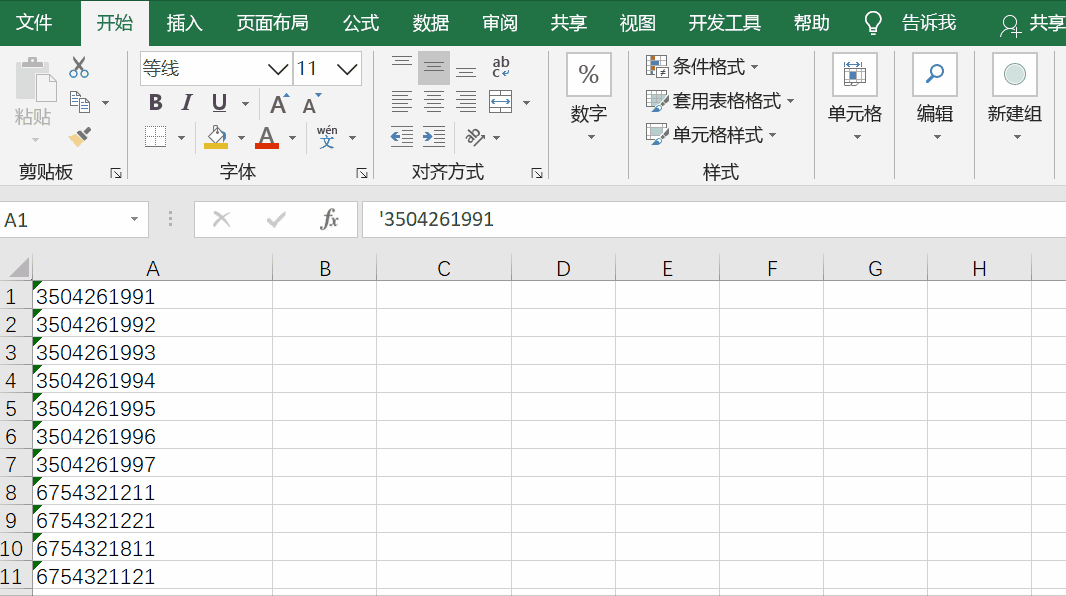
Task: Open 套用表格格式 table format menu
Action: coord(720,101)
